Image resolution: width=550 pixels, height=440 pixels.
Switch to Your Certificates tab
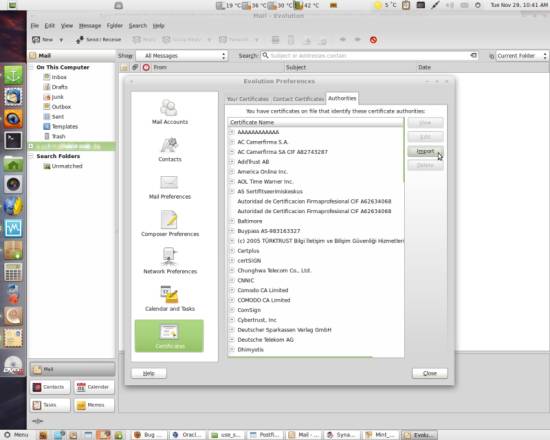click(x=248, y=99)
